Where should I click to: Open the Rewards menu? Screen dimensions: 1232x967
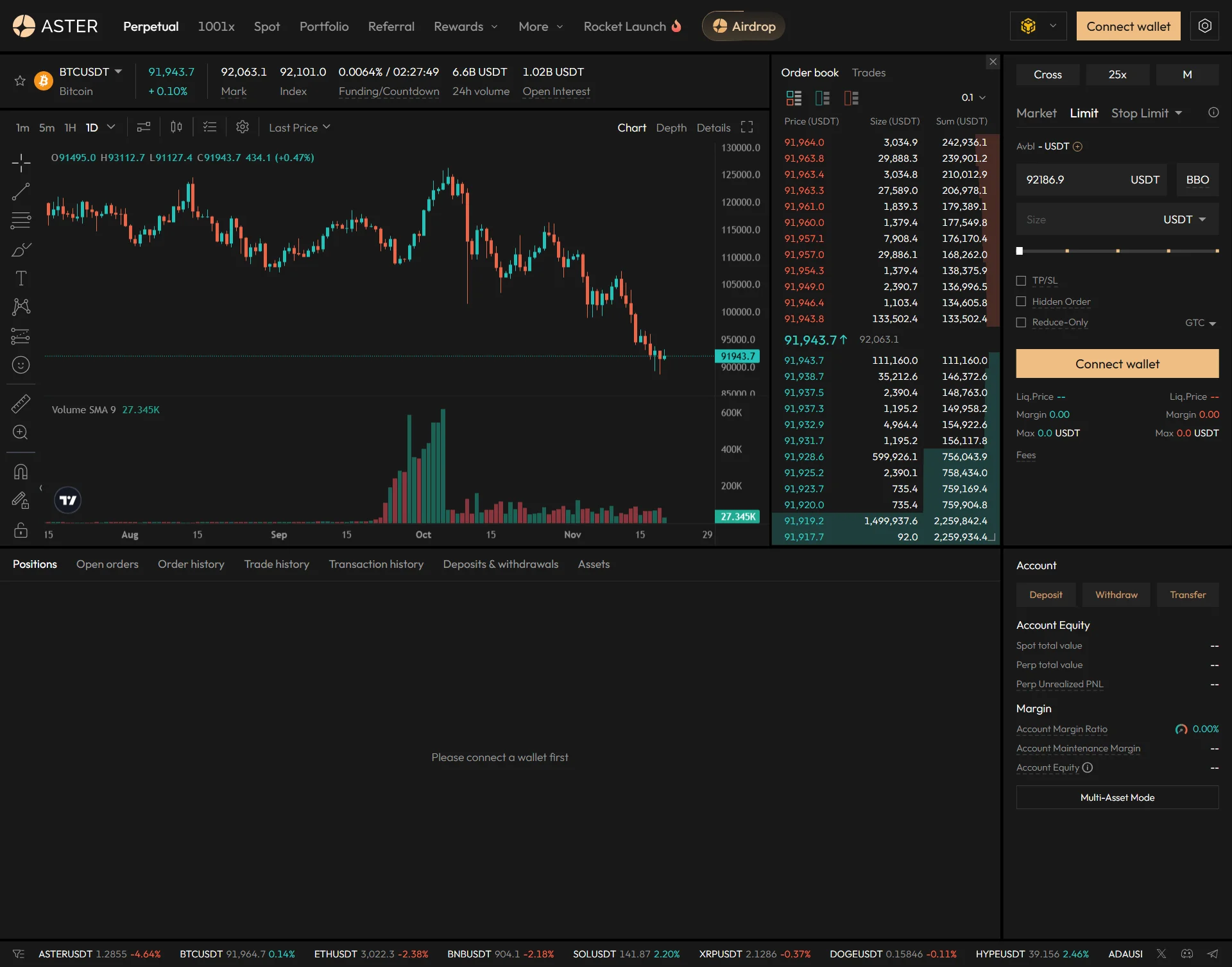465,26
